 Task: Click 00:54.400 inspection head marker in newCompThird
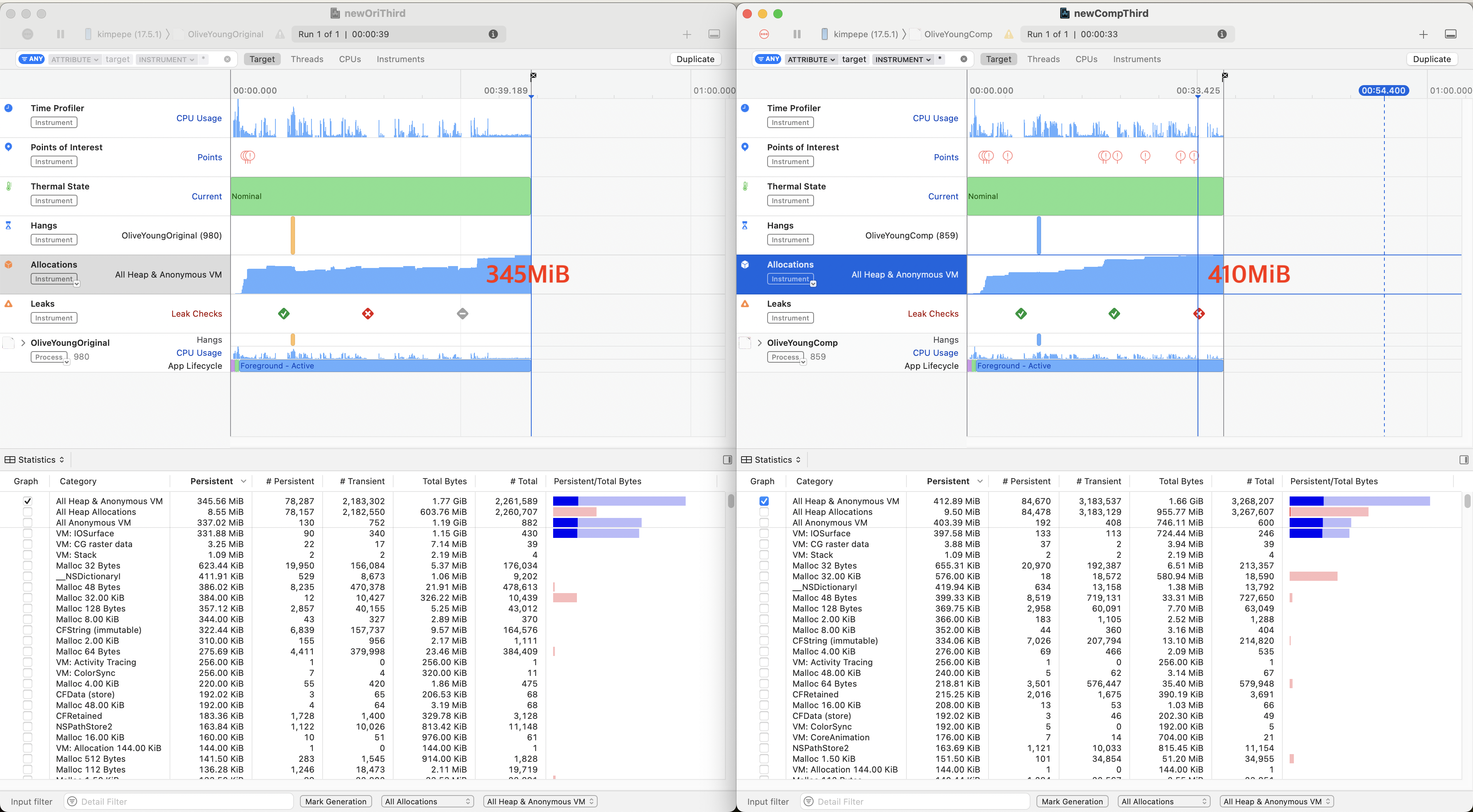point(1384,90)
